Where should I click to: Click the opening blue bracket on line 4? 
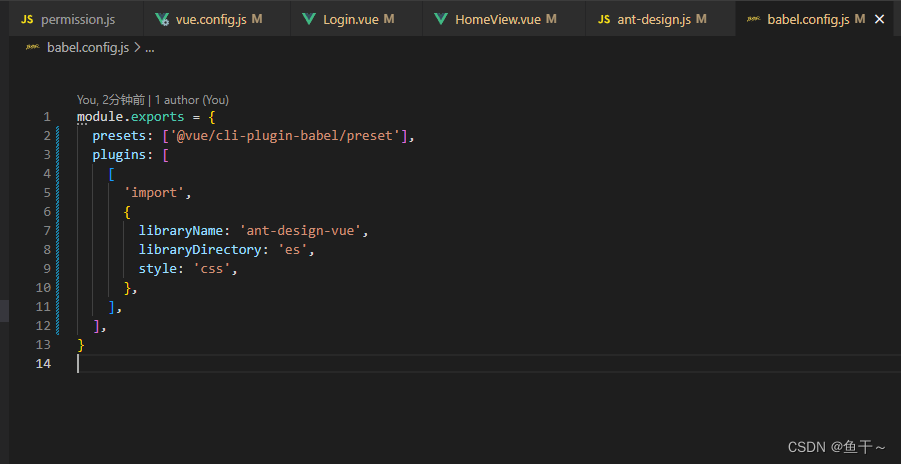point(111,174)
